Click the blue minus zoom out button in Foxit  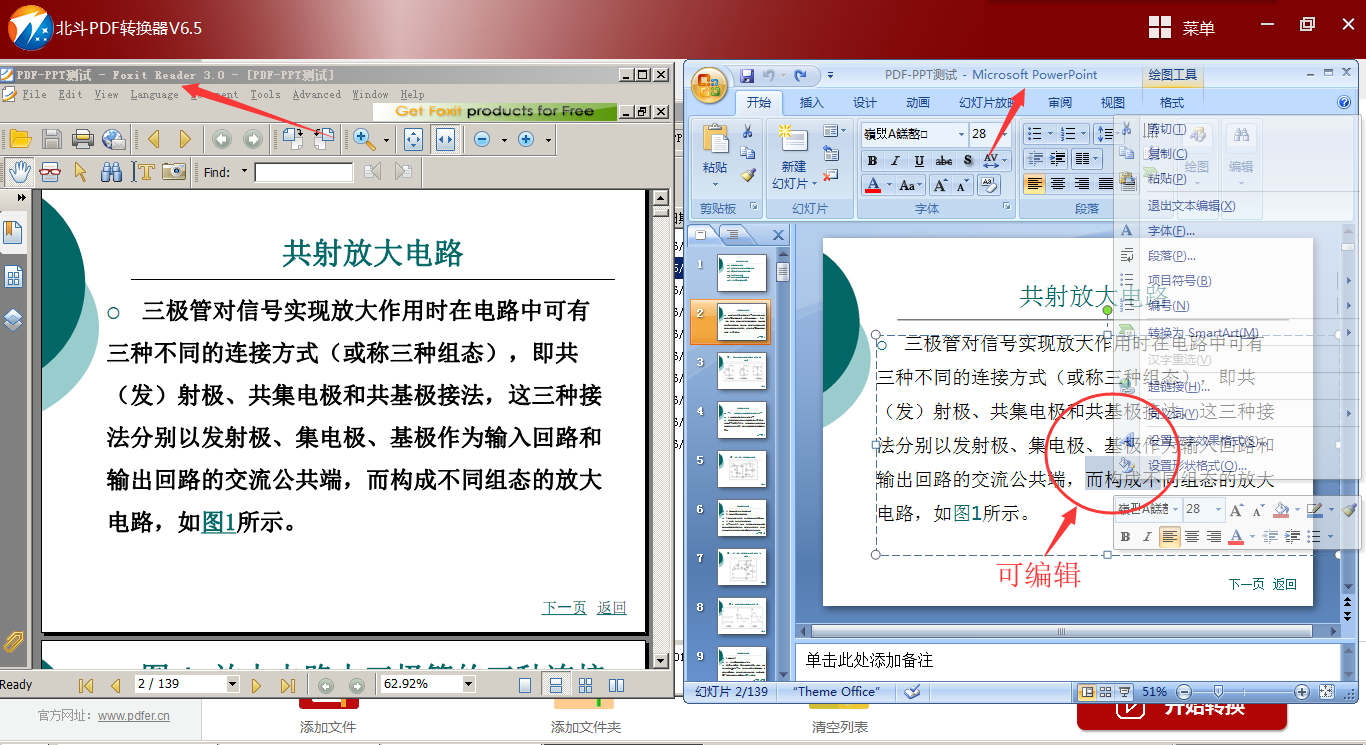[x=482, y=139]
